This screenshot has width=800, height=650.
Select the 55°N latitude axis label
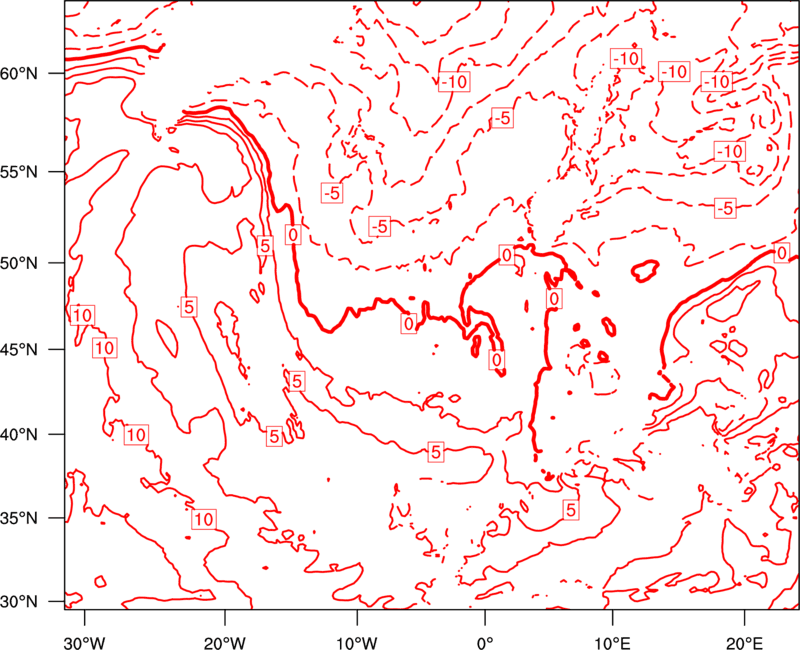tap(19, 172)
